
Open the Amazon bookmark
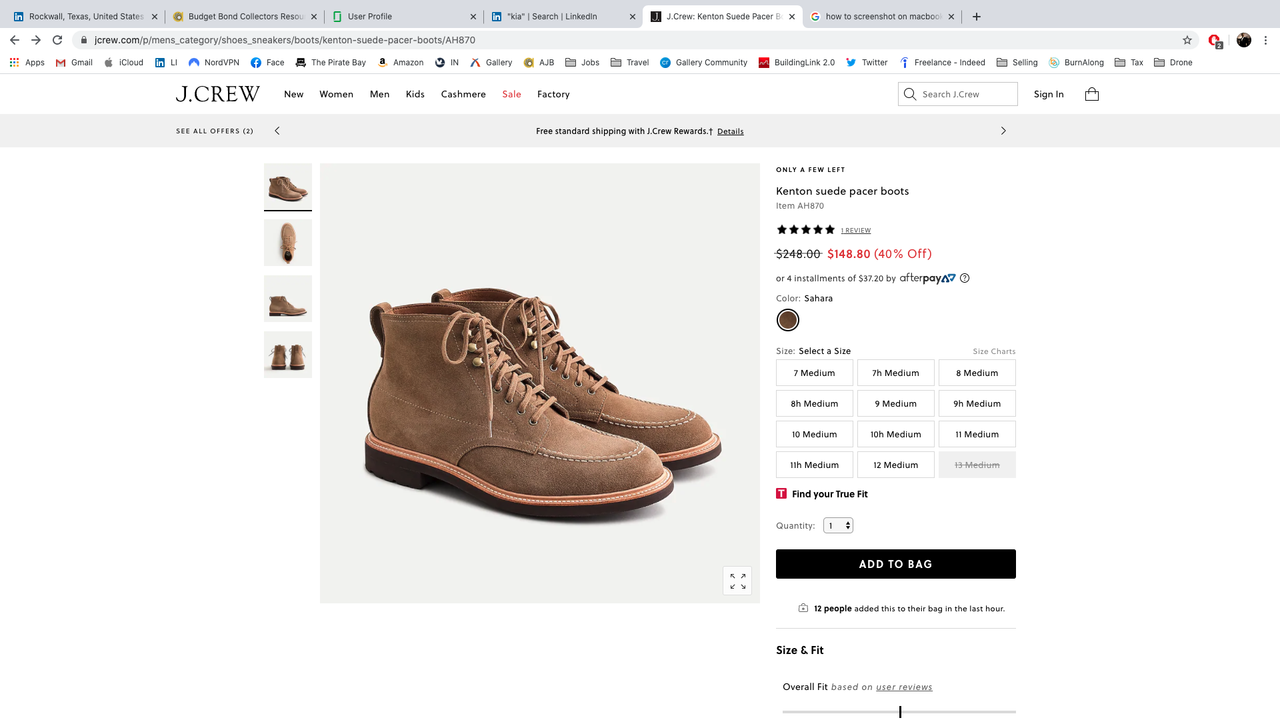click(400, 62)
